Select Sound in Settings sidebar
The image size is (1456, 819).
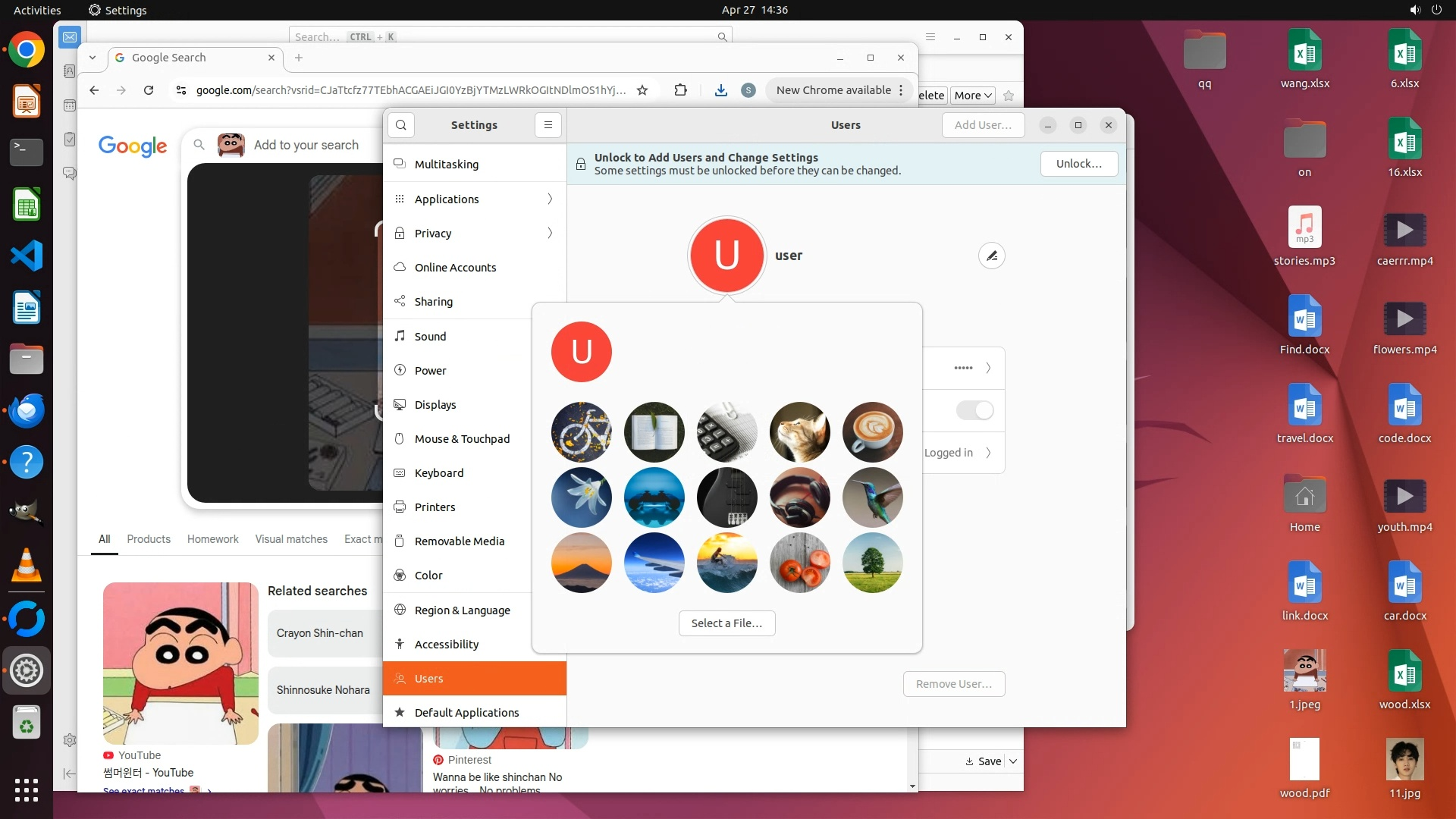pyautogui.click(x=430, y=336)
